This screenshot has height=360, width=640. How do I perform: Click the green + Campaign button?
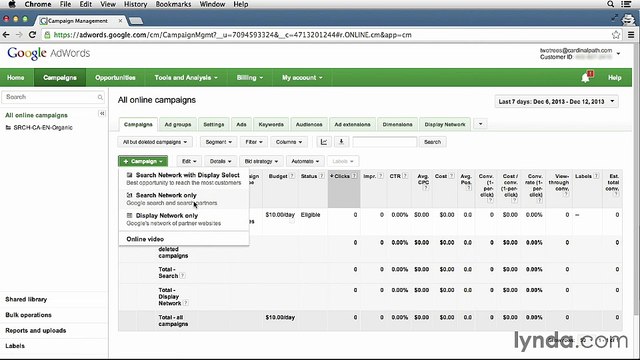[143, 161]
